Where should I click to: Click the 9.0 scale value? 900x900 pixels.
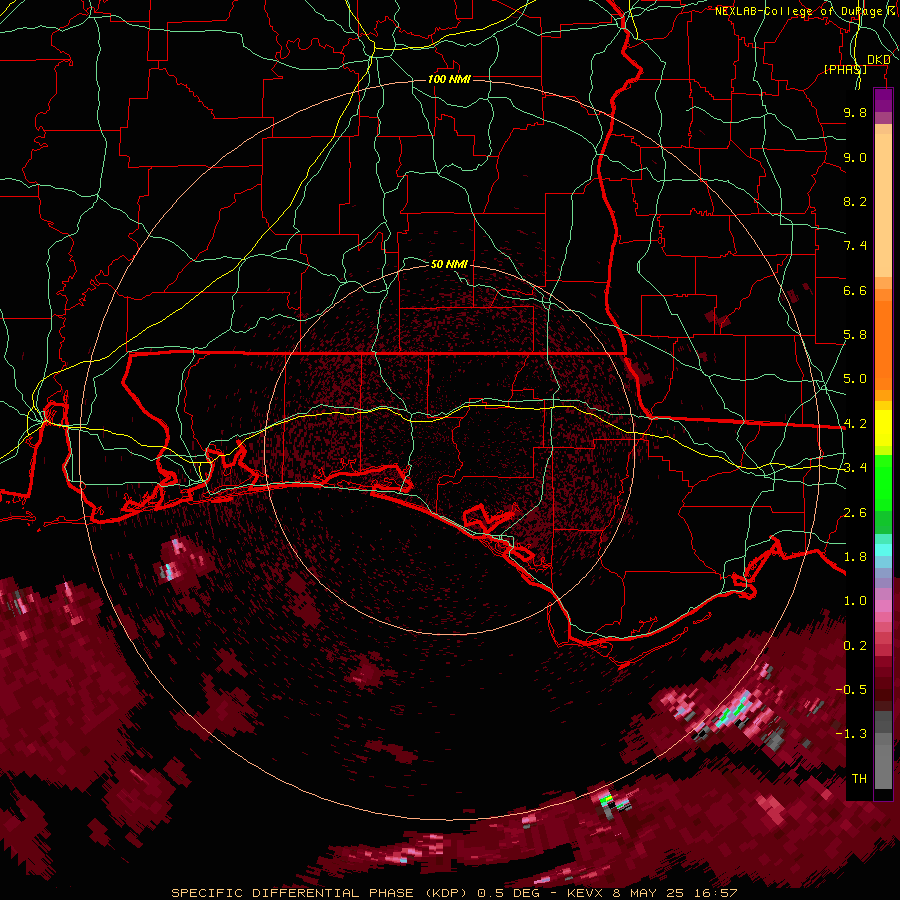point(855,157)
